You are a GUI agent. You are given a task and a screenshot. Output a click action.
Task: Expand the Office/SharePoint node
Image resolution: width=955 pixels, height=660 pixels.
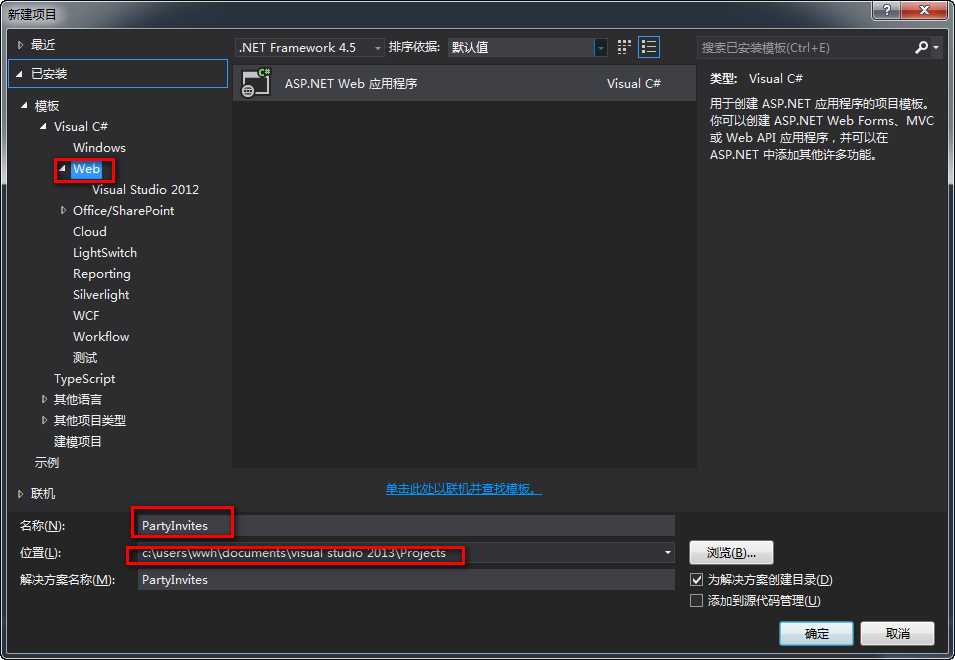(x=63, y=210)
